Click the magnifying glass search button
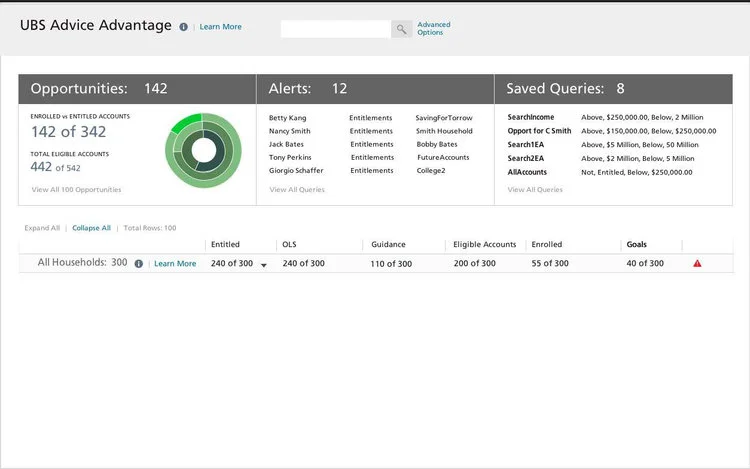This screenshot has height=469, width=750. point(401,29)
